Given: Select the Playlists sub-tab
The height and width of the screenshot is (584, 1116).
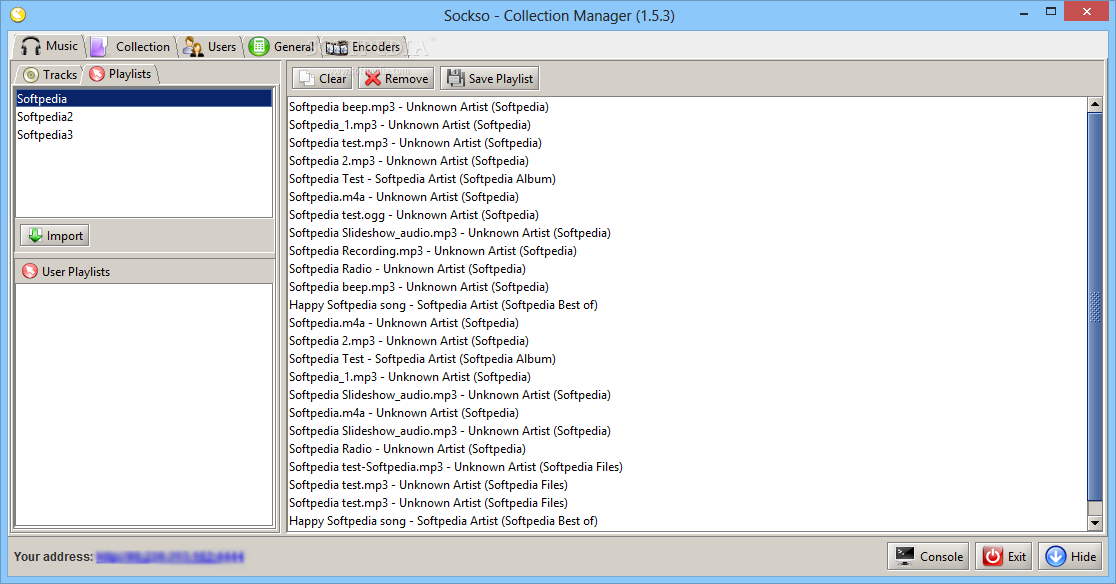Looking at the screenshot, I should [121, 74].
